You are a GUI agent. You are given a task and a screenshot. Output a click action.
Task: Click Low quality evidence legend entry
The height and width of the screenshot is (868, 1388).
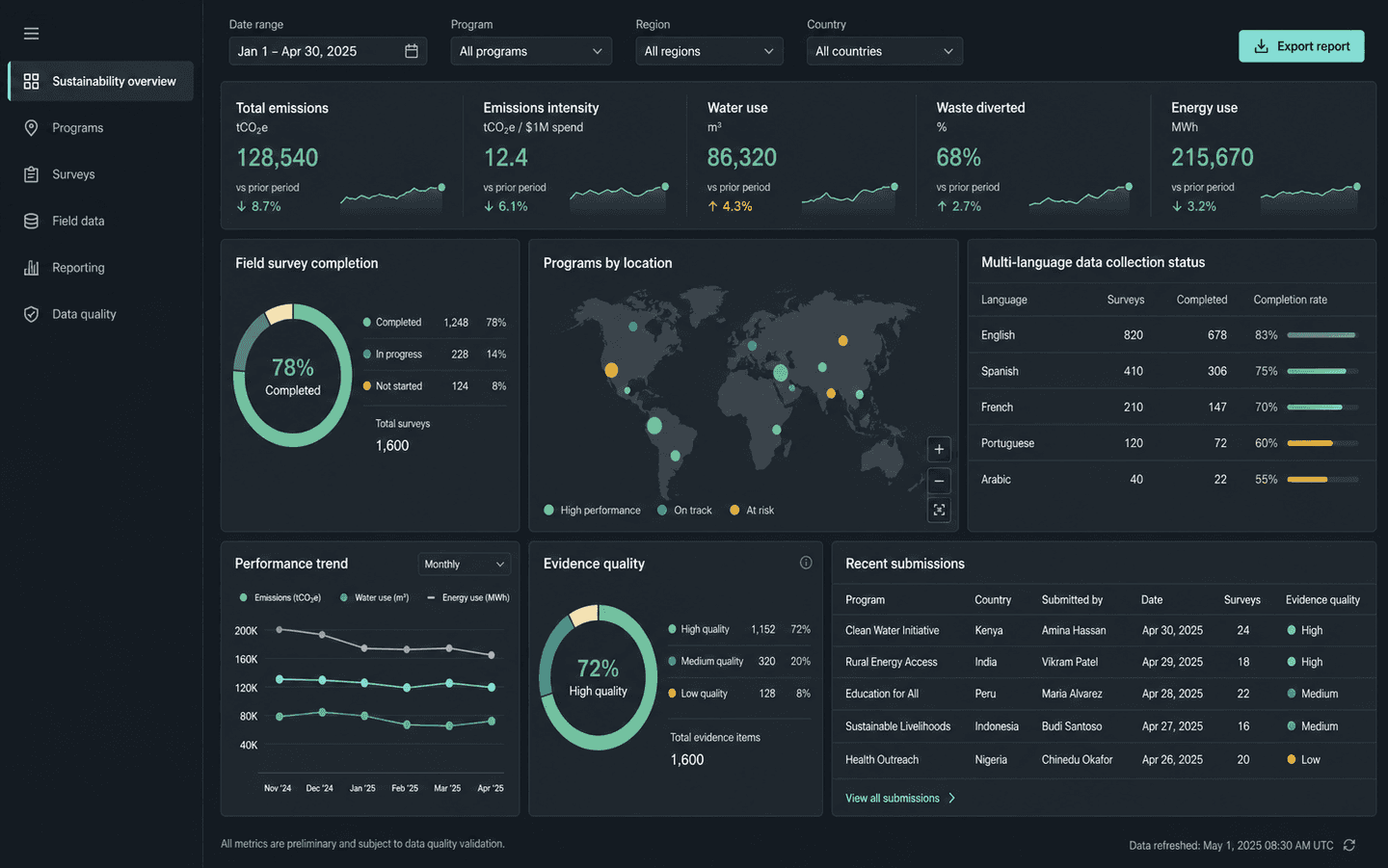(740, 694)
